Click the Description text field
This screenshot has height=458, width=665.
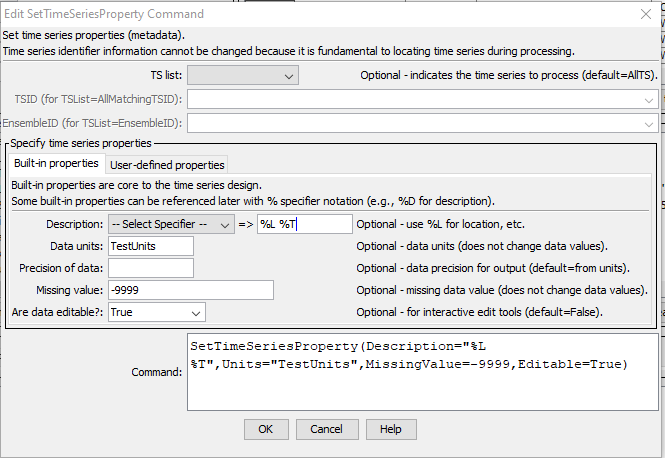pyautogui.click(x=305, y=224)
